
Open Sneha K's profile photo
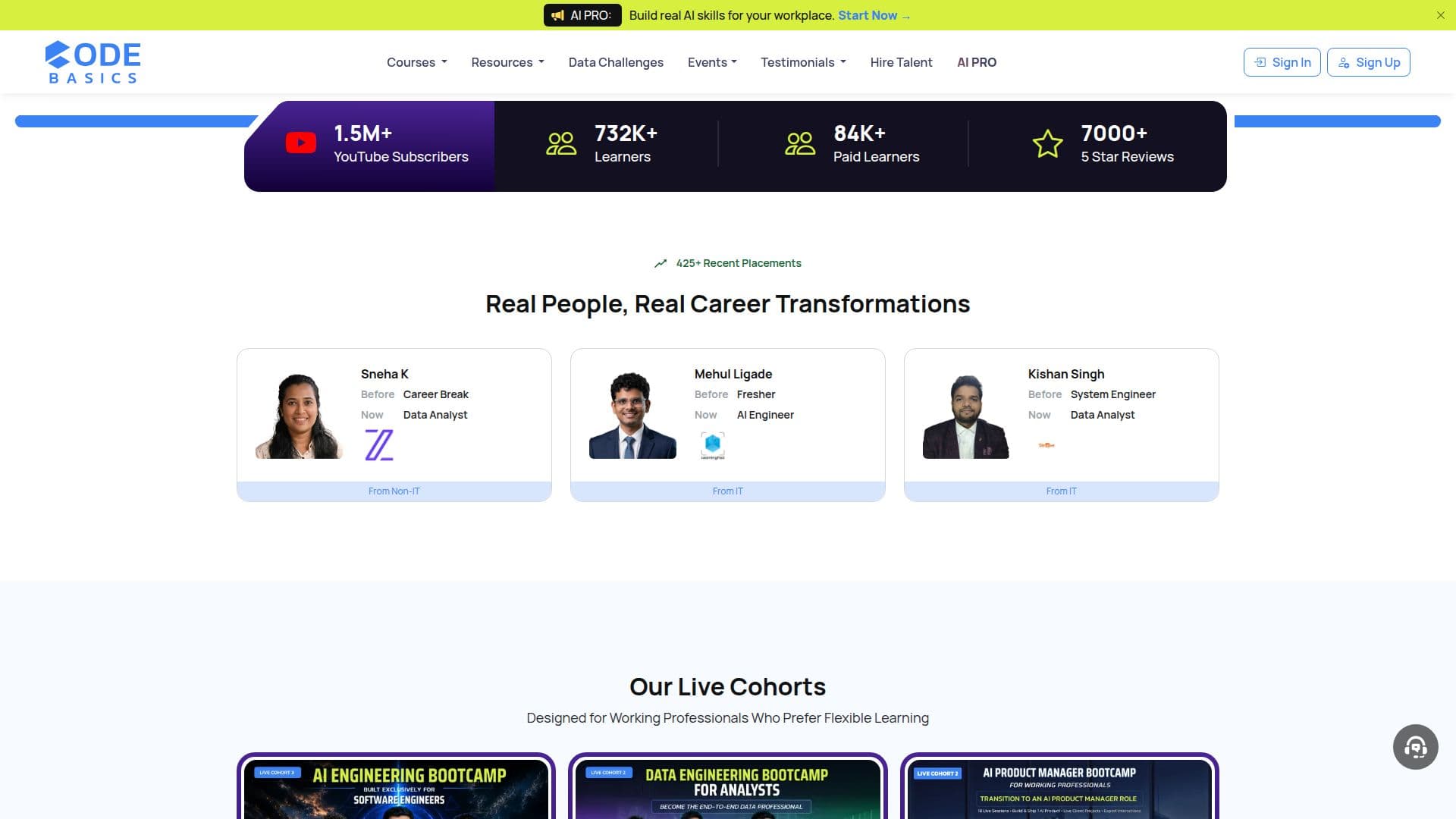[299, 415]
